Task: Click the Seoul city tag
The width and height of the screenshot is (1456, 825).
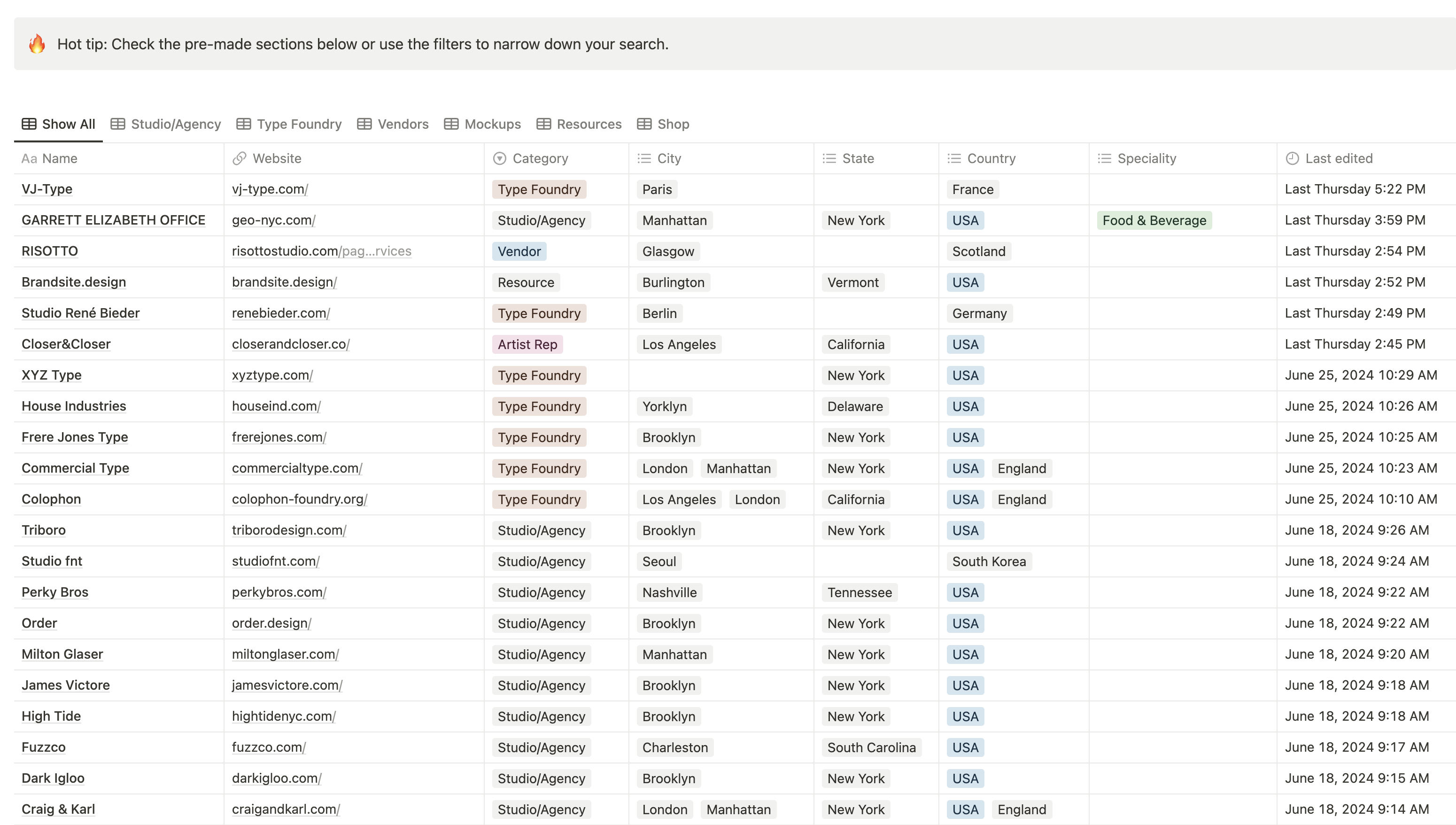Action: [x=659, y=561]
